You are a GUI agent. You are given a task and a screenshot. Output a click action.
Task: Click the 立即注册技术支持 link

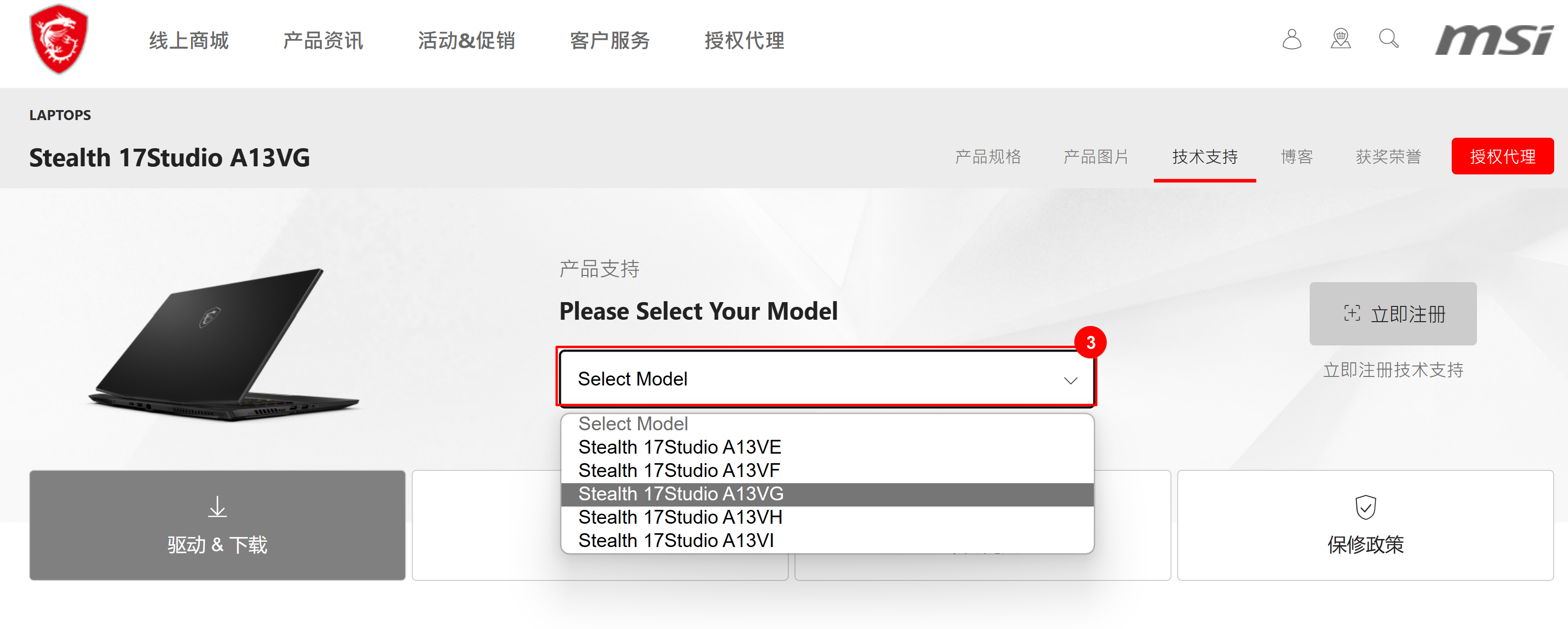(1393, 369)
